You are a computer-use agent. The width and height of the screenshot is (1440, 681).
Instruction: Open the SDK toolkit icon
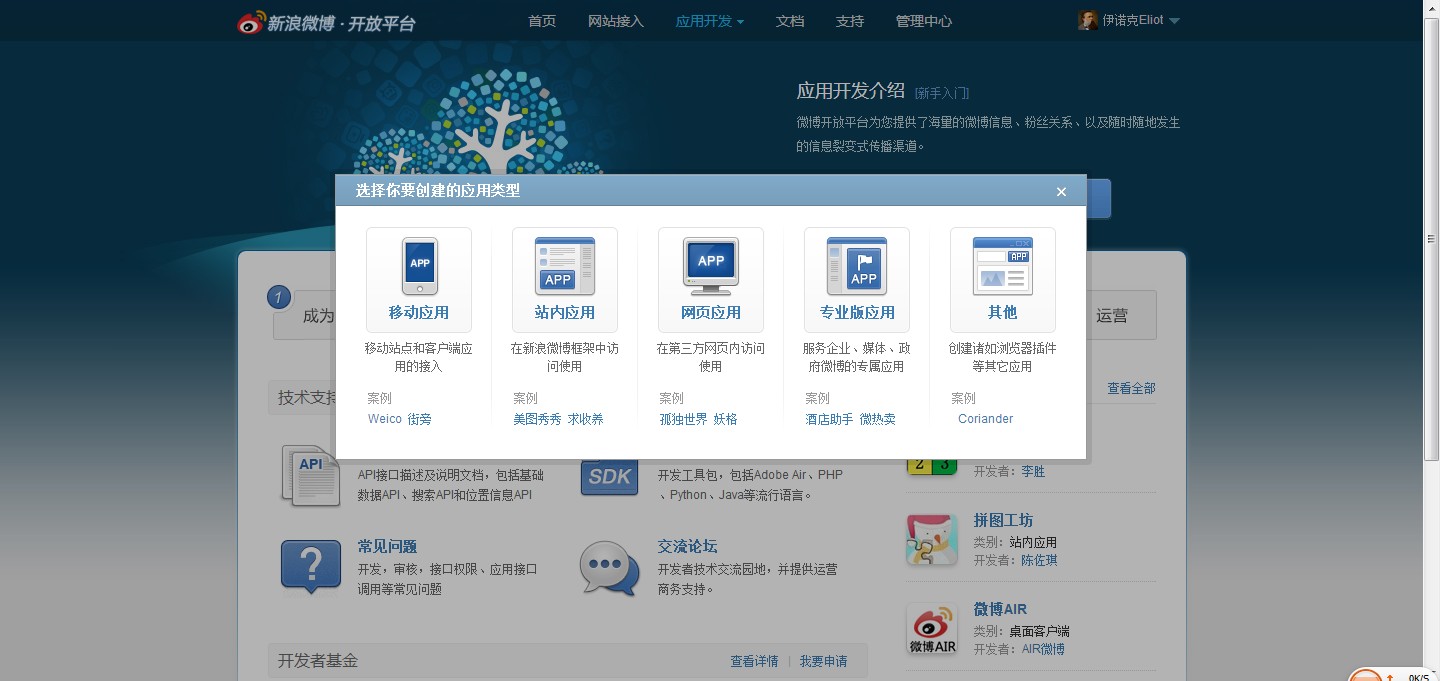609,477
